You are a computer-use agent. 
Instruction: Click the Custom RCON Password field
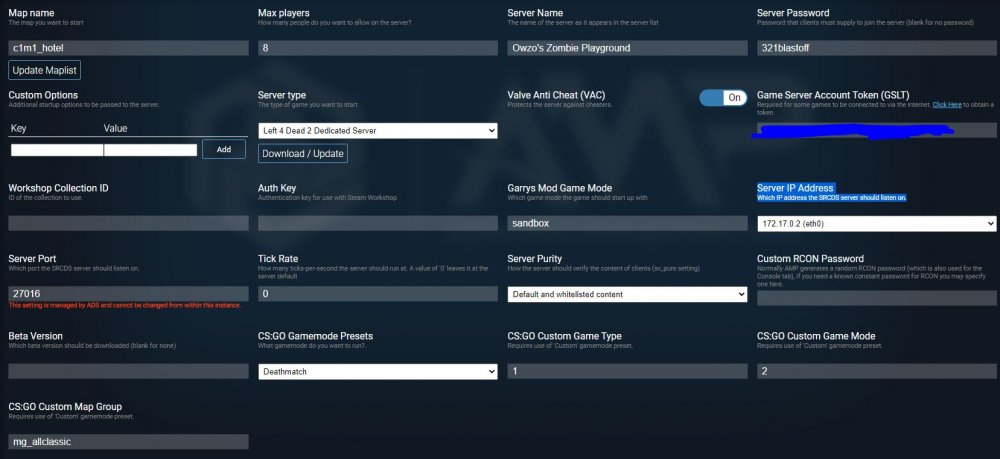[876, 298]
